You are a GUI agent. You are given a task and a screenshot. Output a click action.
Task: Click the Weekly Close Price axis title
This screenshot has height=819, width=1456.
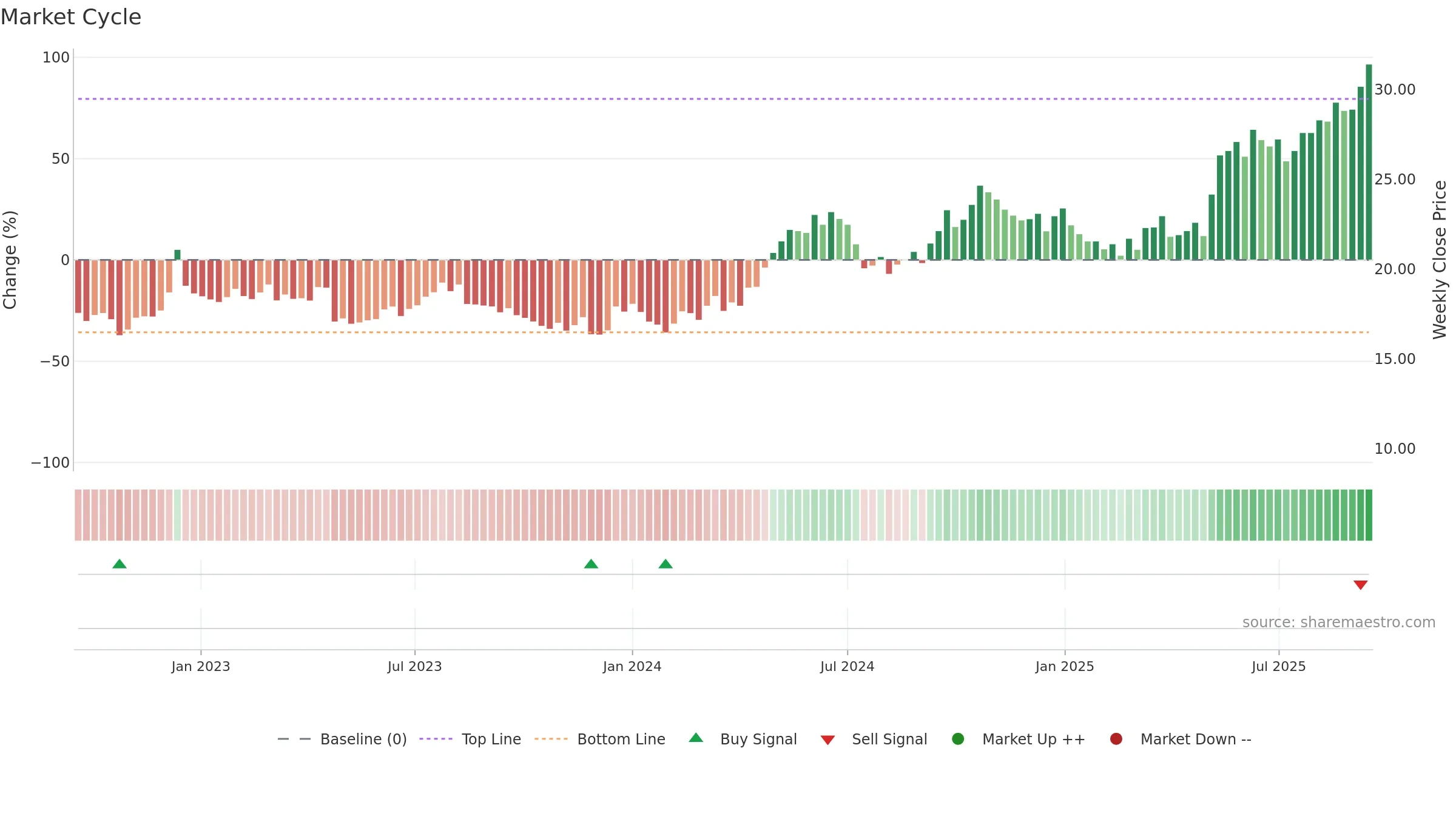click(x=1440, y=260)
